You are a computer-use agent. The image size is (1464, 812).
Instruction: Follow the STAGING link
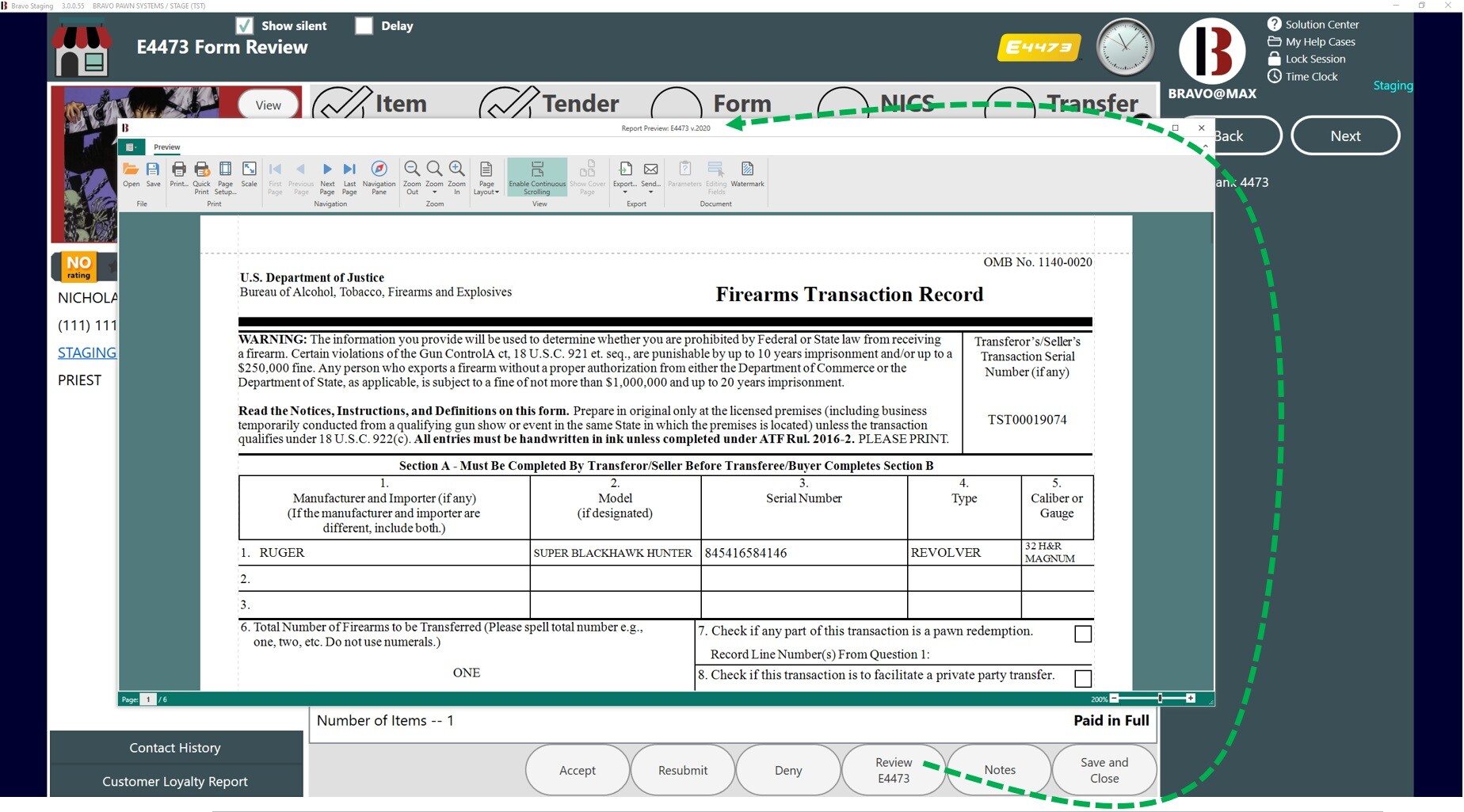[87, 353]
